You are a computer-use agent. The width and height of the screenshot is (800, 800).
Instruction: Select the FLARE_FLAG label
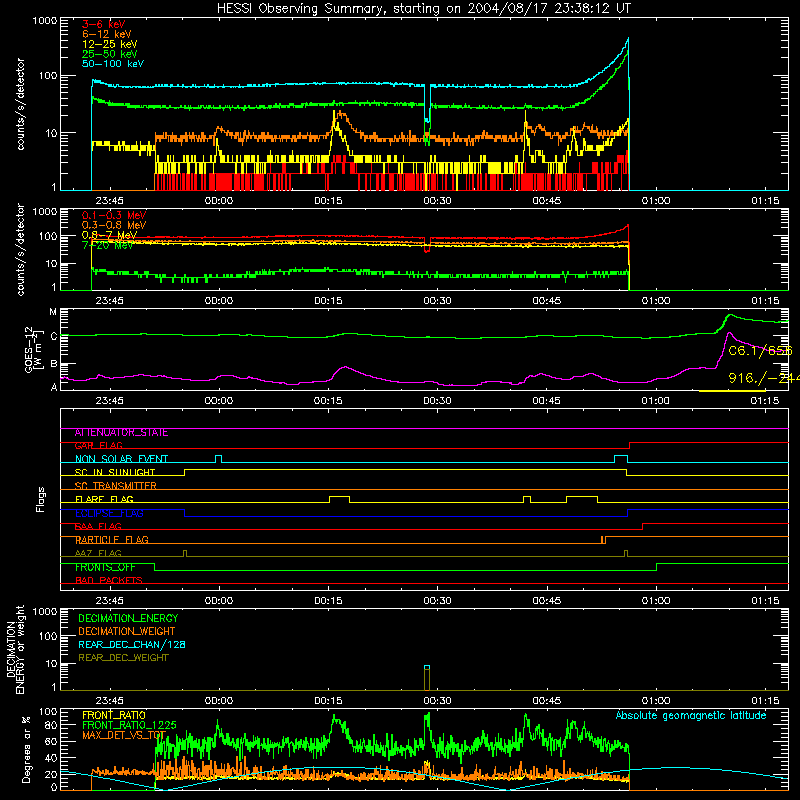[104, 499]
